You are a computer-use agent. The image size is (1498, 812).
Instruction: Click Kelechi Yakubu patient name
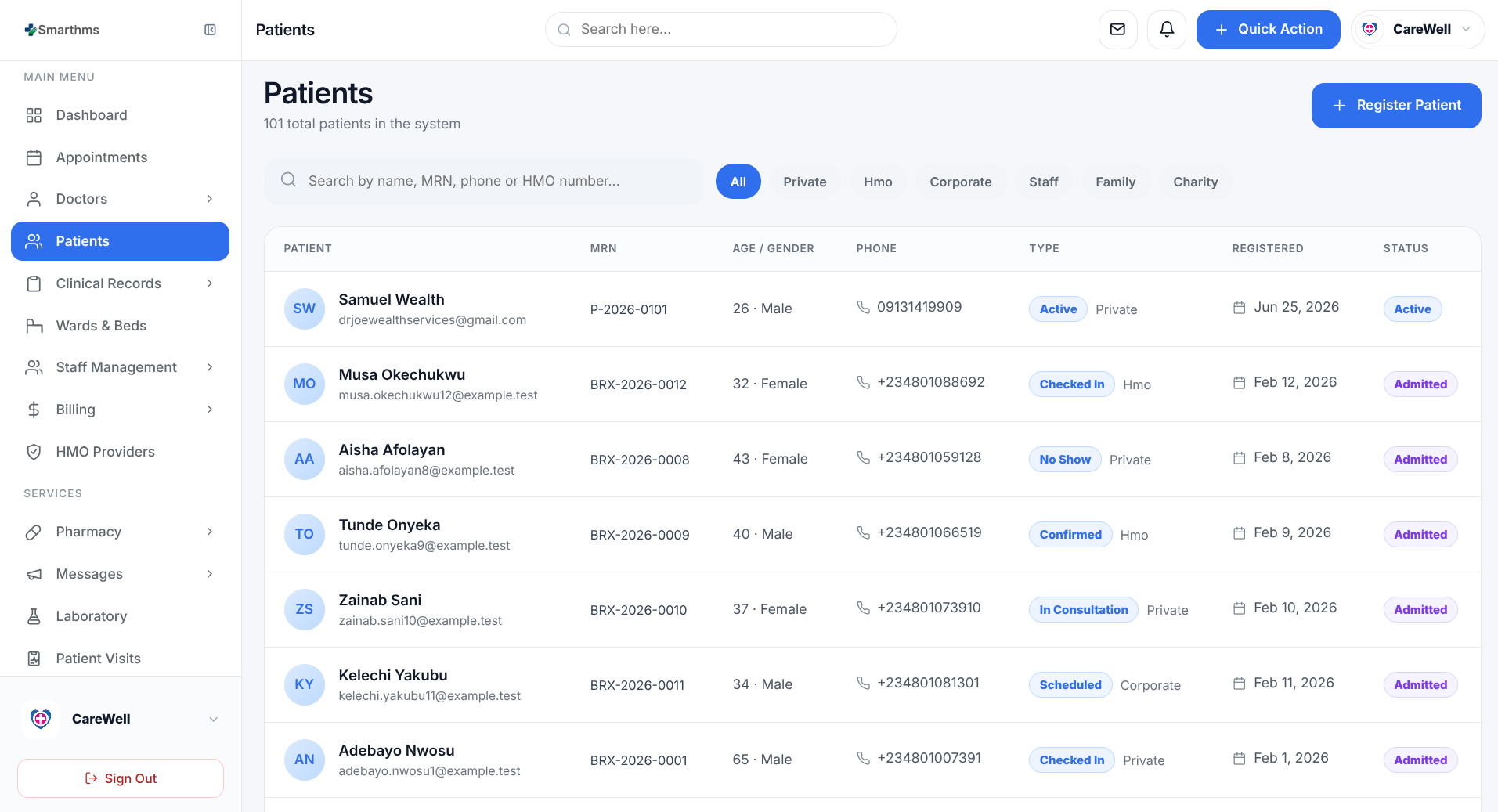(393, 676)
